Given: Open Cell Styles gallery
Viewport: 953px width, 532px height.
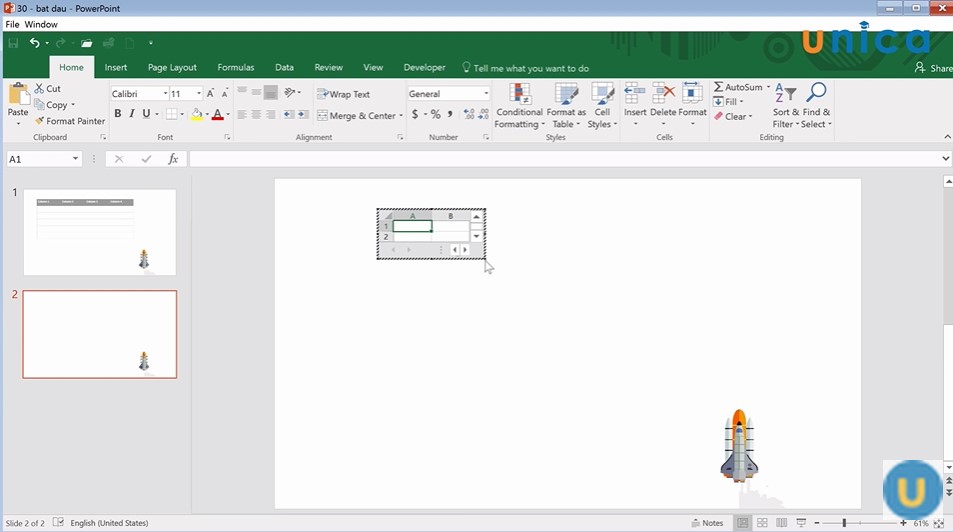Looking at the screenshot, I should click(602, 106).
